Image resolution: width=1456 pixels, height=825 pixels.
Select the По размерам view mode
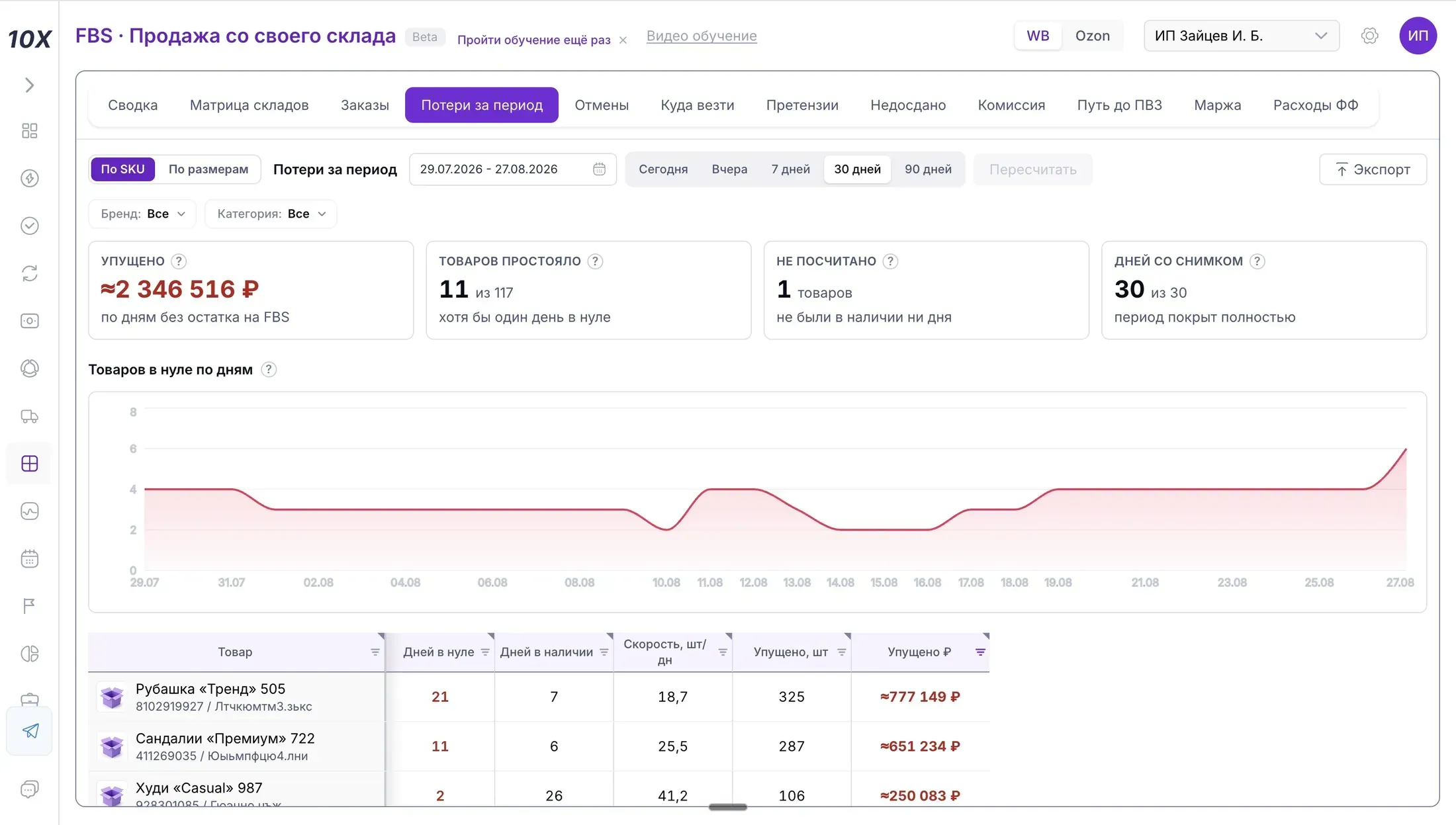(x=208, y=169)
